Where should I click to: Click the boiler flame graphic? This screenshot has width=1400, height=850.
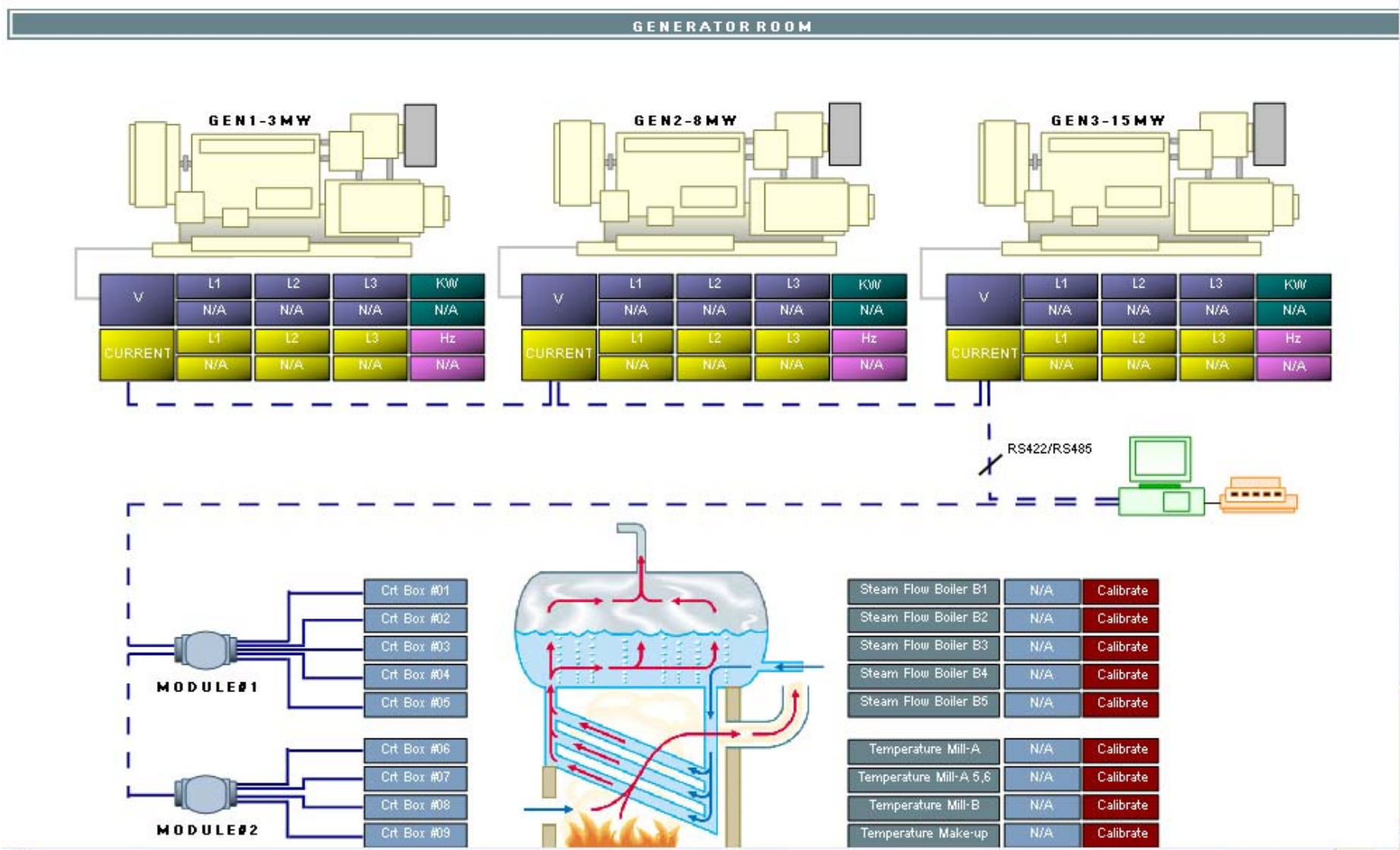621,827
